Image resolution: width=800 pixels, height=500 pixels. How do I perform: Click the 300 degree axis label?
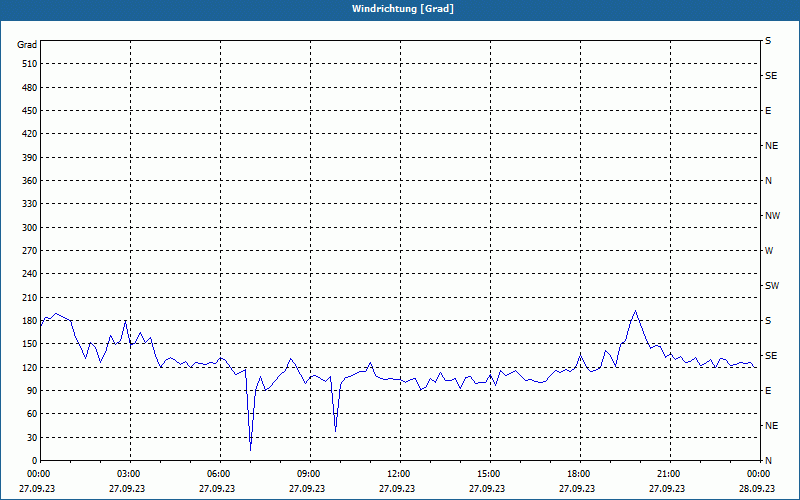point(30,228)
